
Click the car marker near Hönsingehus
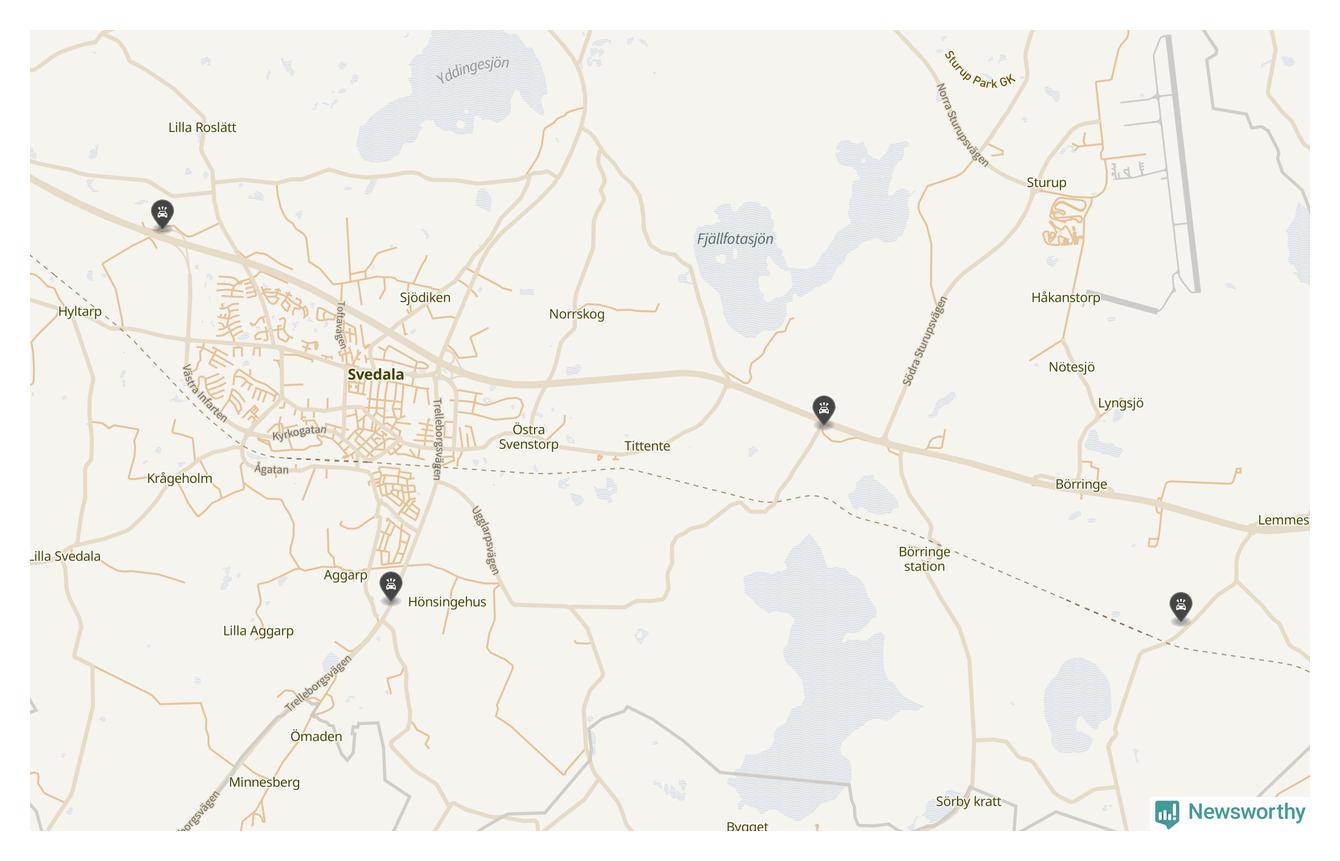pyautogui.click(x=391, y=586)
